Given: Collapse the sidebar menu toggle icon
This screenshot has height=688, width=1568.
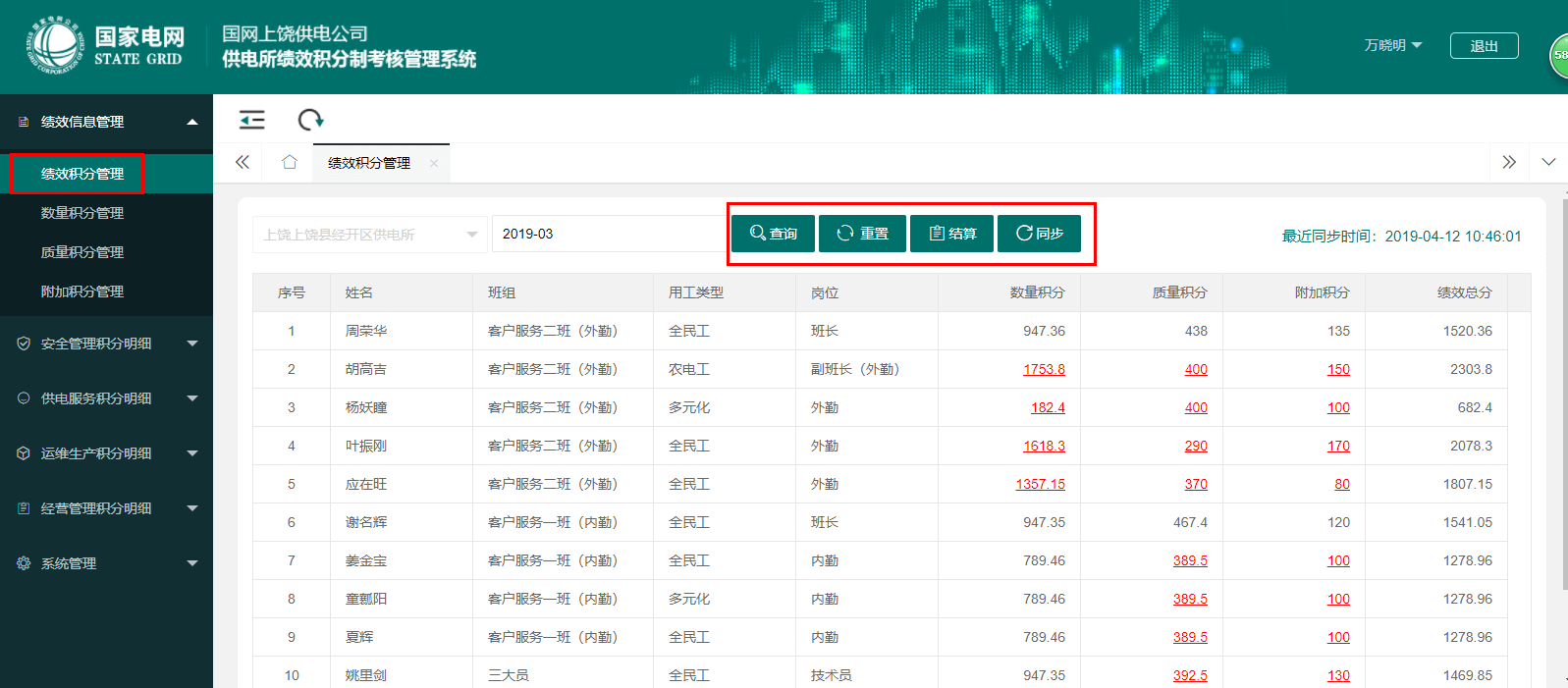Looking at the screenshot, I should pyautogui.click(x=252, y=120).
